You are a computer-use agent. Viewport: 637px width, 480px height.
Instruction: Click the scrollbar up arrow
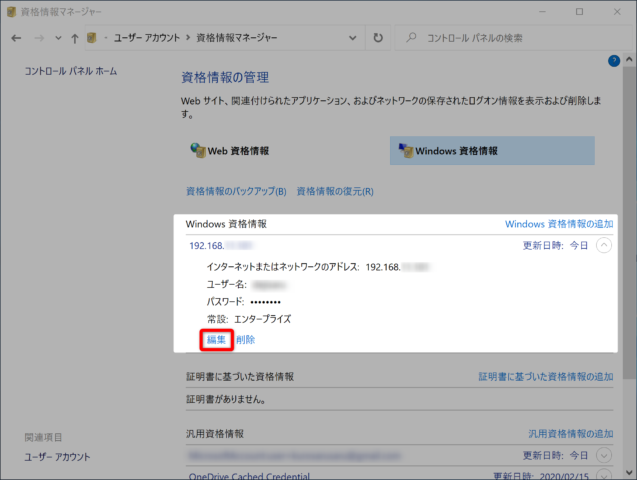pos(629,59)
